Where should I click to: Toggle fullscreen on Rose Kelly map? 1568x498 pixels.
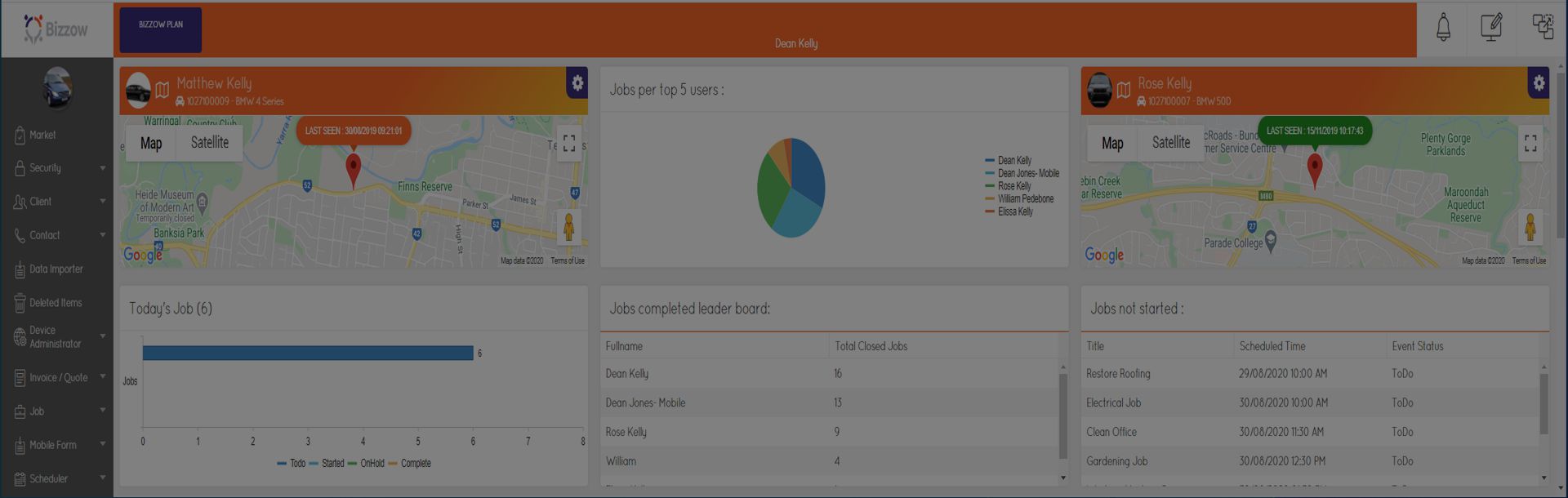pos(1530,144)
